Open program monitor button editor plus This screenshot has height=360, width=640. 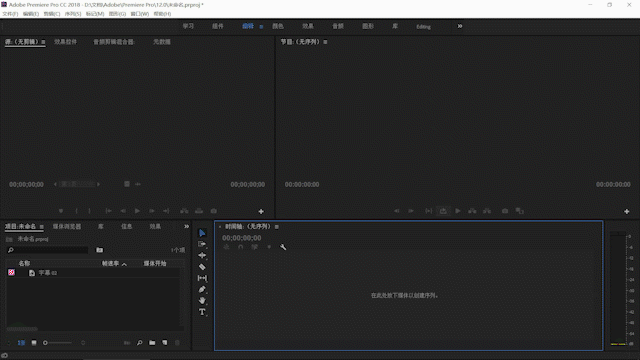627,211
